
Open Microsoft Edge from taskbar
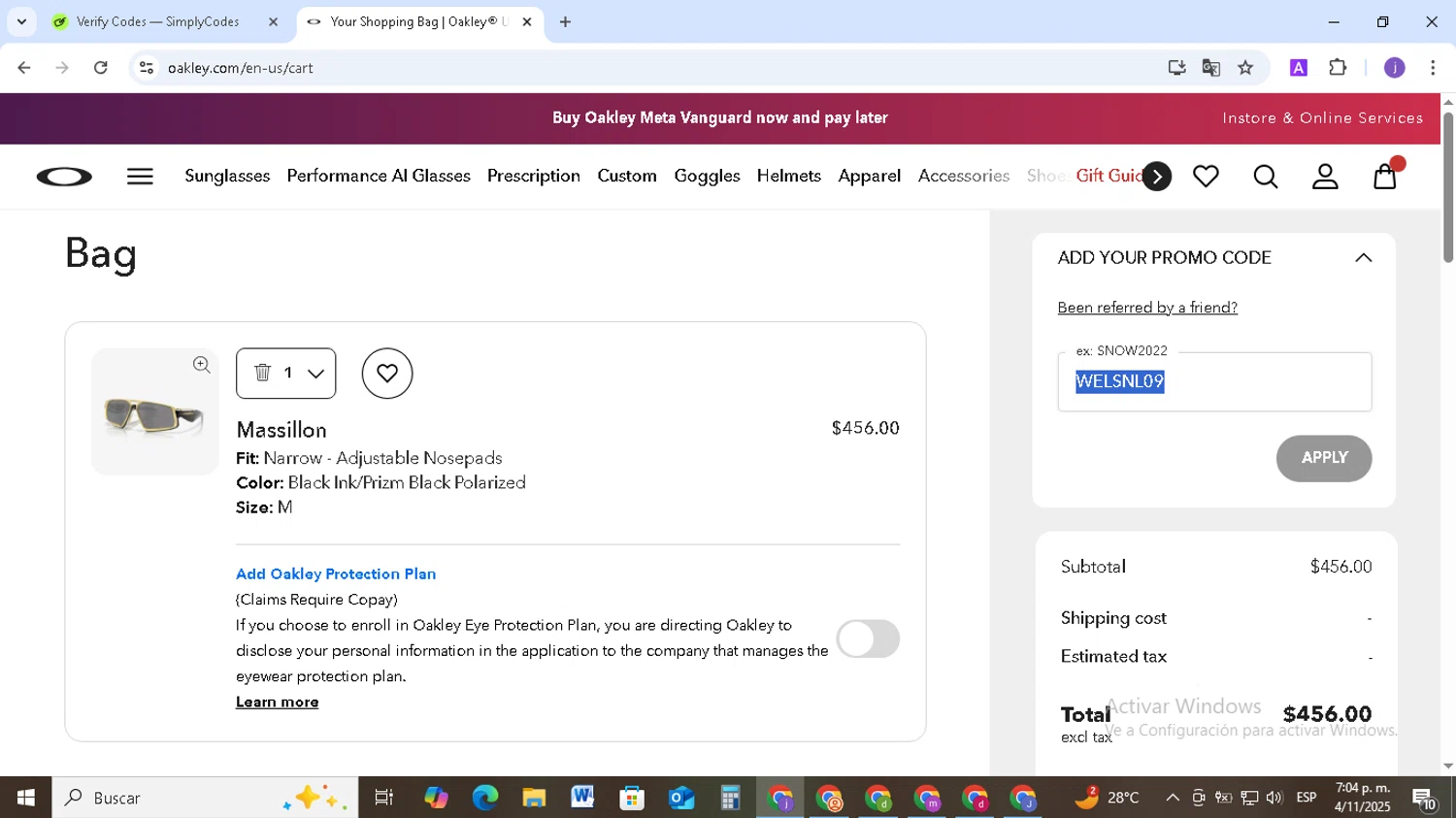pyautogui.click(x=484, y=798)
